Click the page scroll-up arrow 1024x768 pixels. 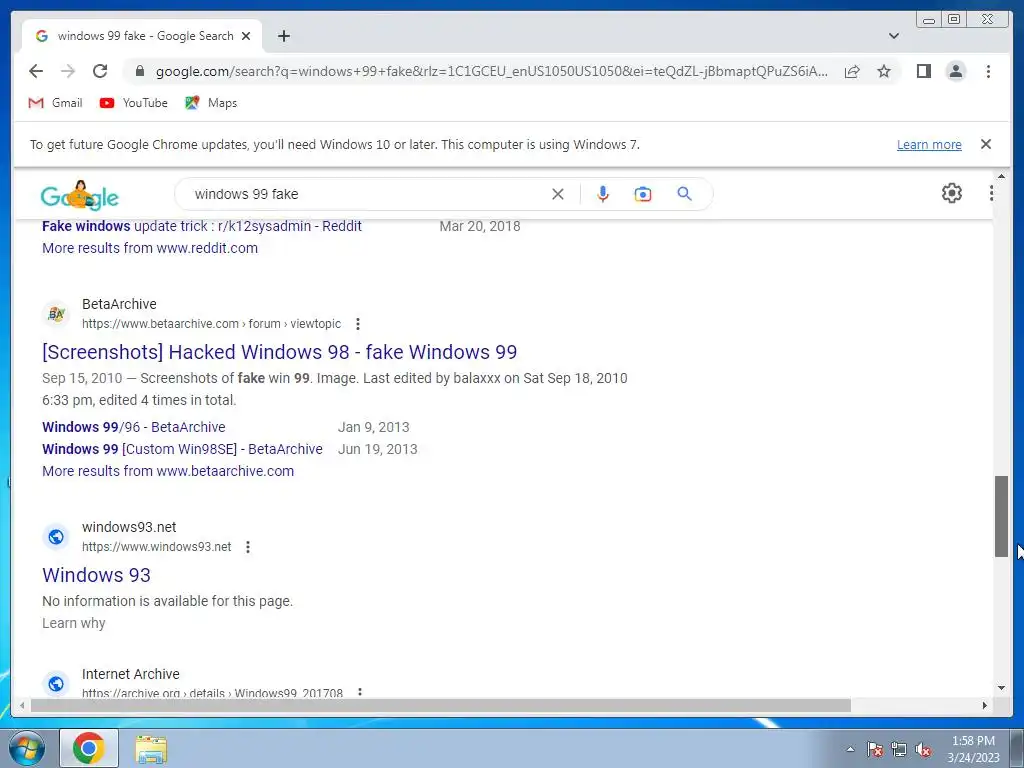[x=1002, y=176]
